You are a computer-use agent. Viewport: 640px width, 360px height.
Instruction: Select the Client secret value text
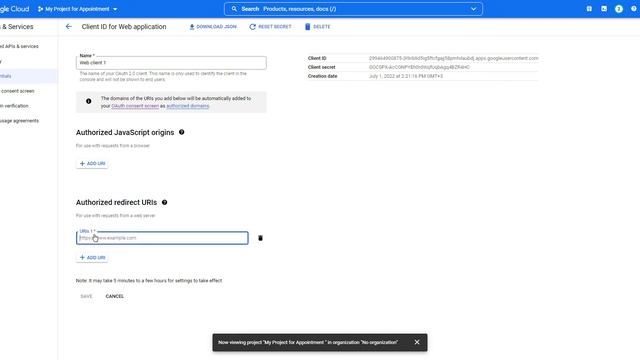pos(419,67)
